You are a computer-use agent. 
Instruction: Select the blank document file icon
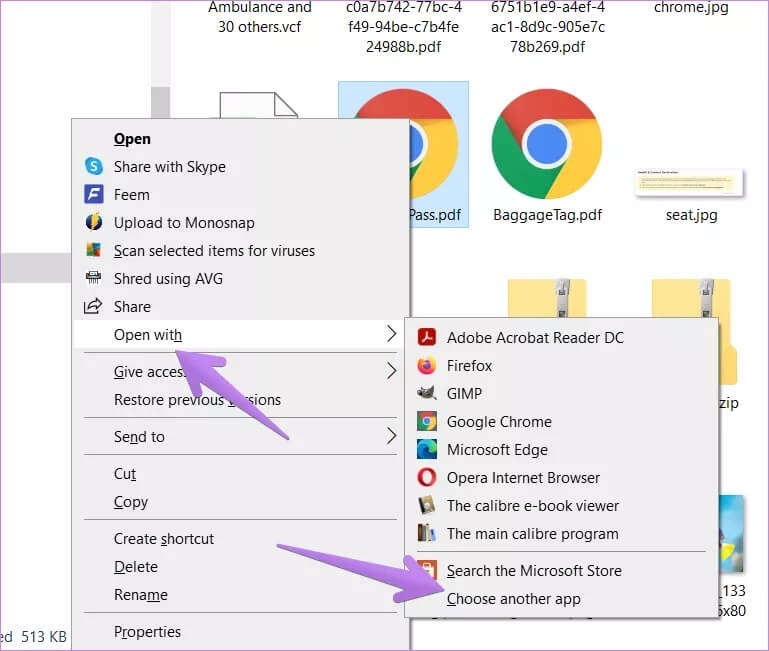(259, 105)
